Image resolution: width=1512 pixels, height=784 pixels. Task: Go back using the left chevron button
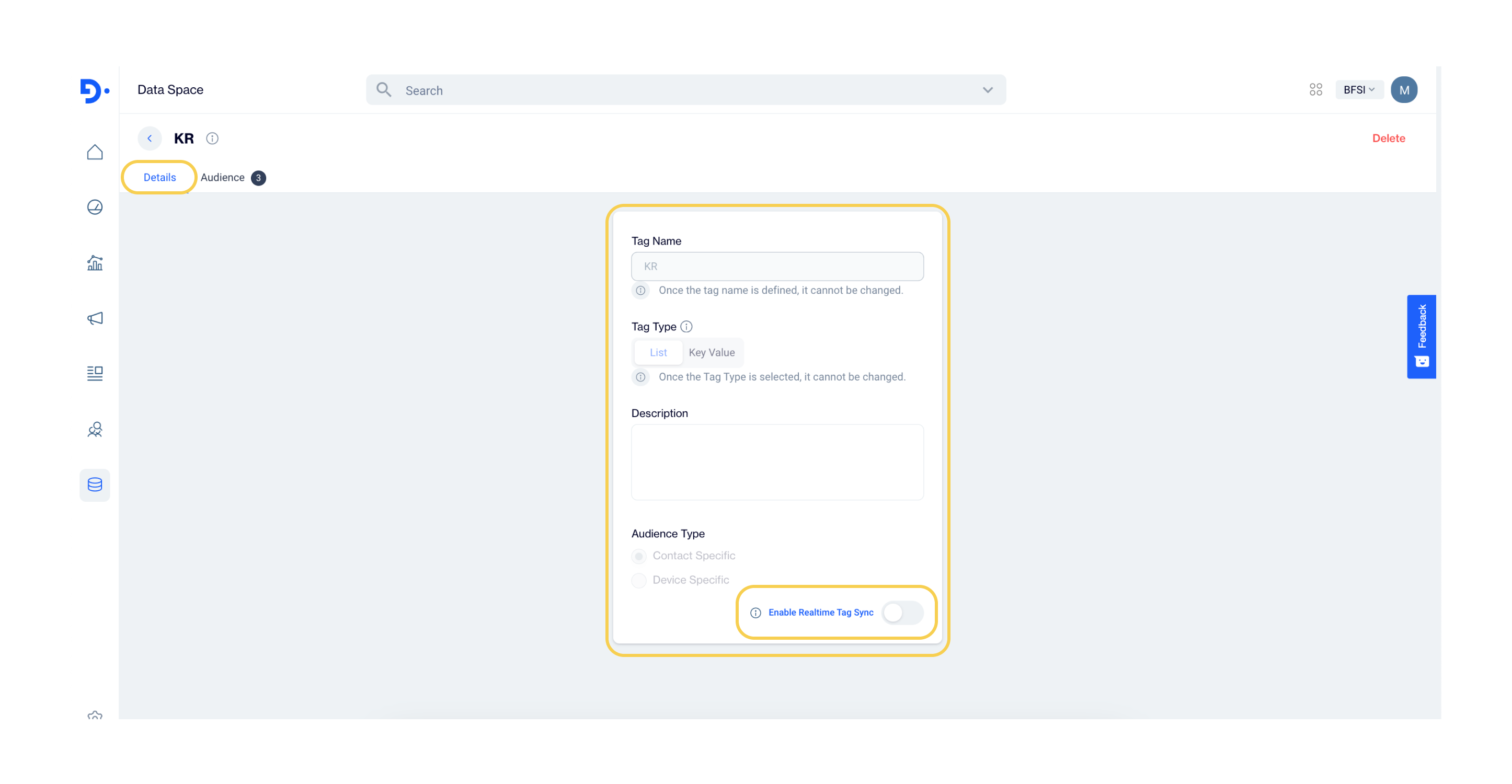click(x=150, y=139)
